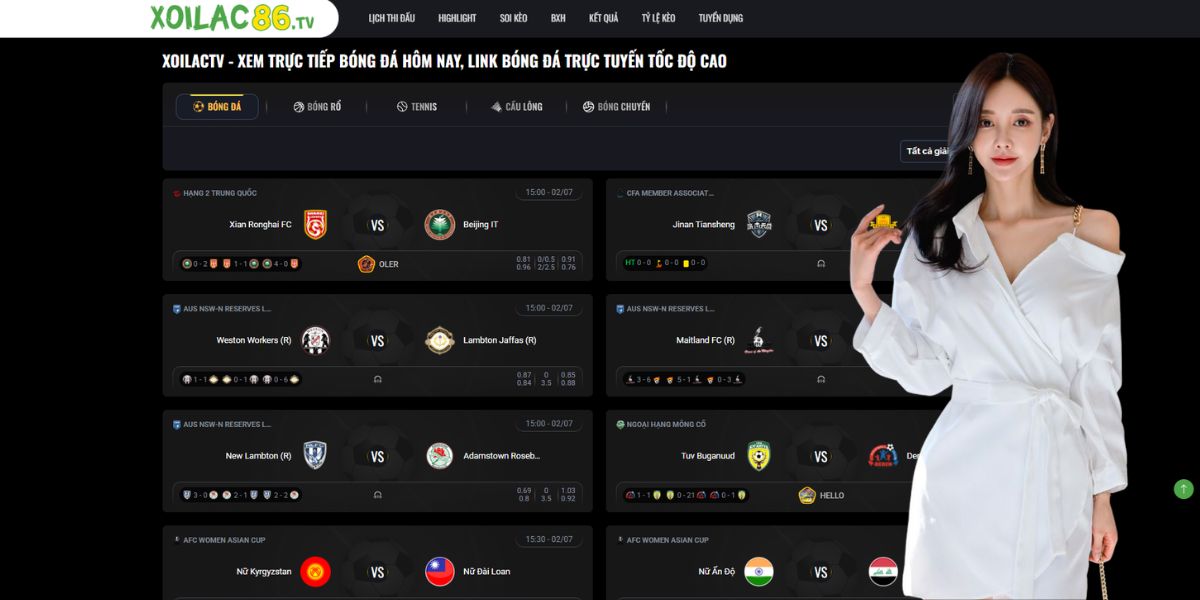The height and width of the screenshot is (600, 1200).
Task: Click the Lambton Jaffas (R) team badge
Action: (440, 341)
